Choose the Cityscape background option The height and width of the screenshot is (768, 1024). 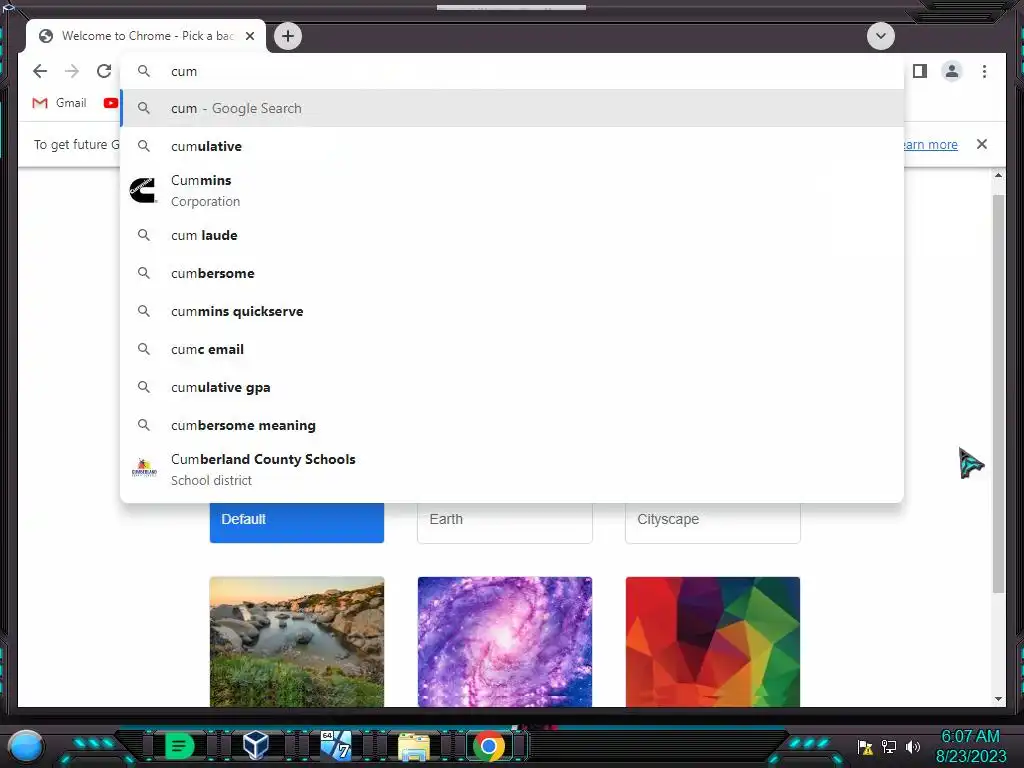tap(712, 522)
